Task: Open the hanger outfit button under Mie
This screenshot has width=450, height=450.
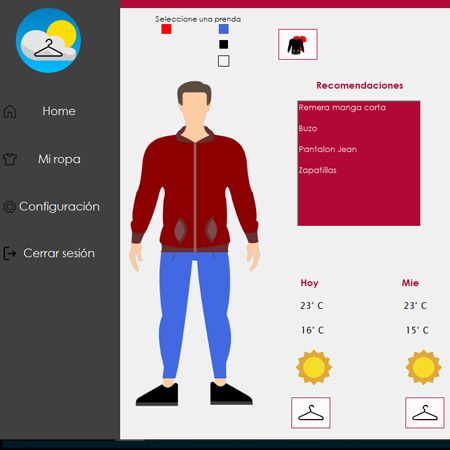Action: (425, 413)
